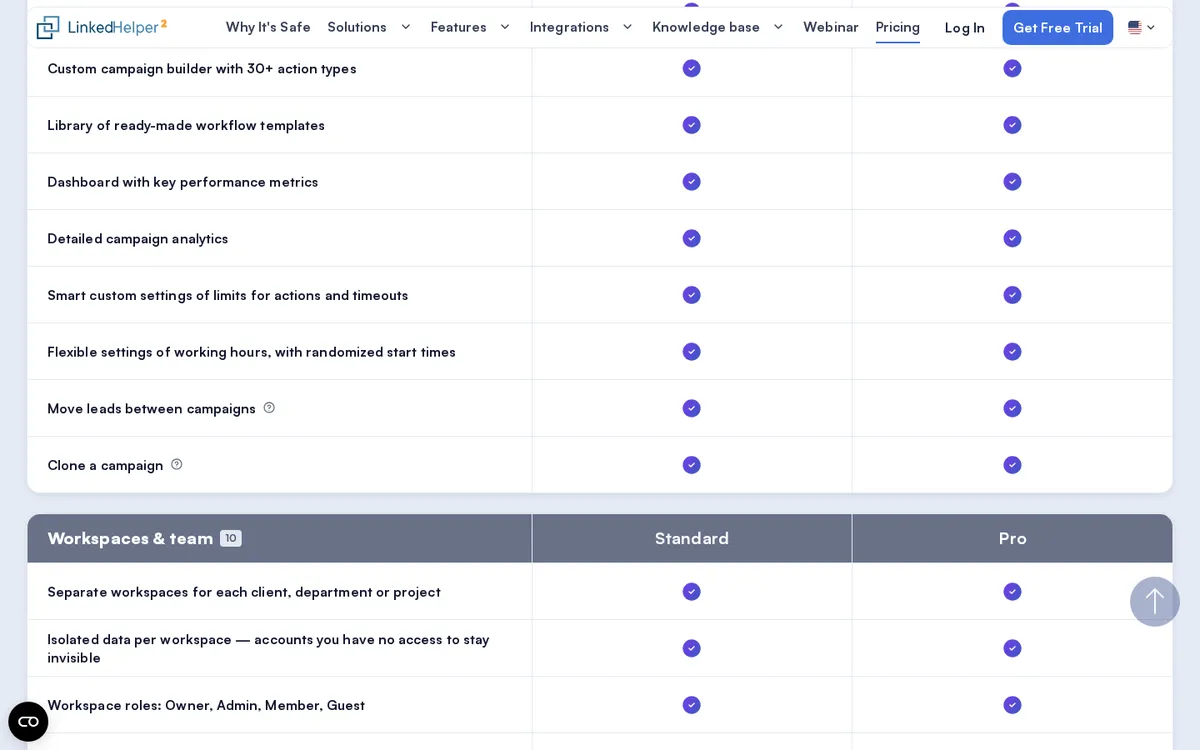Show tooltip for Clone a campaign

tap(177, 464)
